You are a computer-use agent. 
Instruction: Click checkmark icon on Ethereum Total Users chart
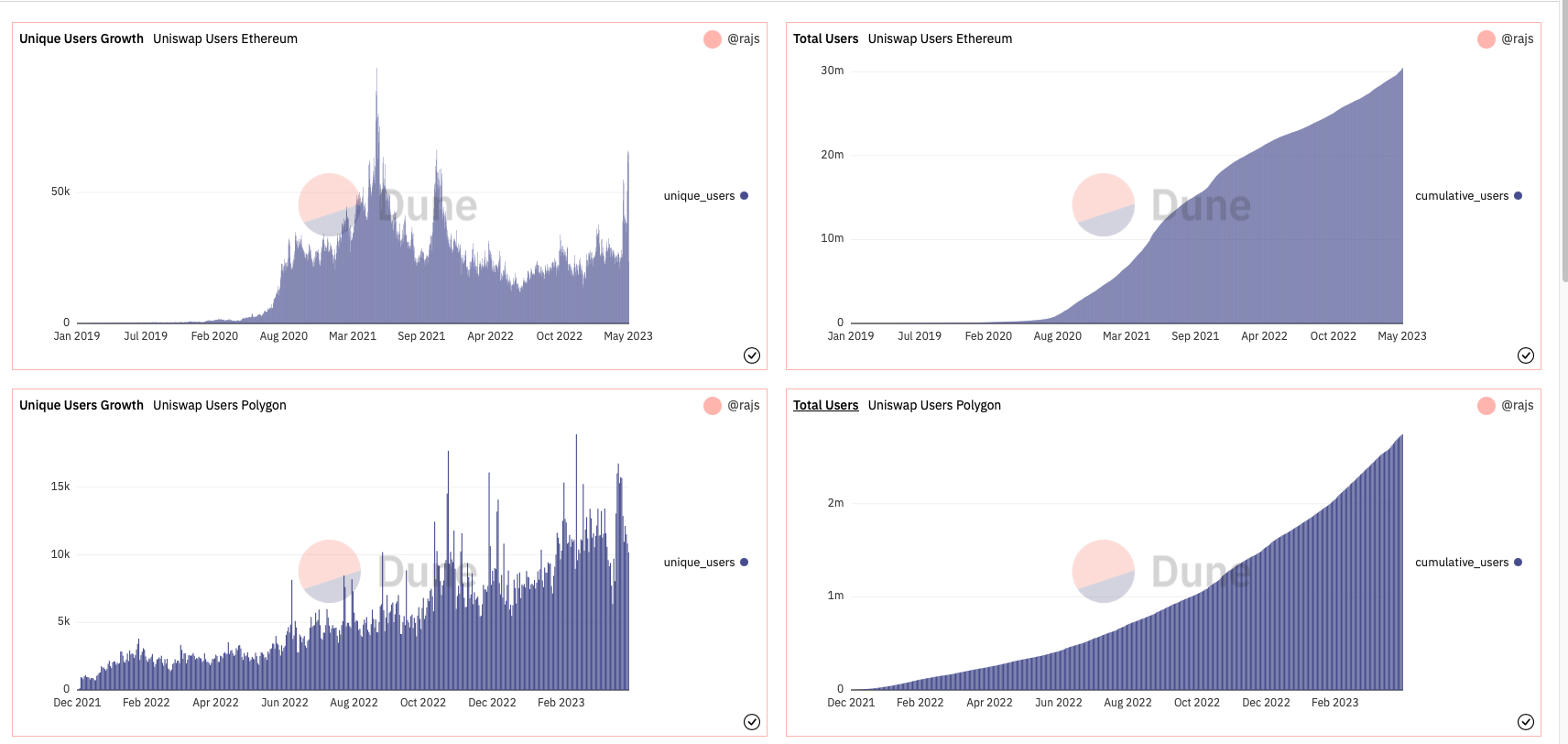pyautogui.click(x=1526, y=356)
